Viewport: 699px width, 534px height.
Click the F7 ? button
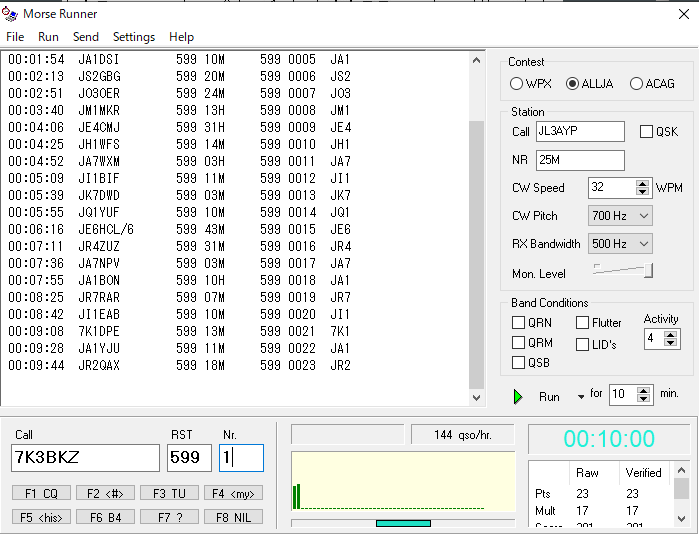tap(169, 518)
